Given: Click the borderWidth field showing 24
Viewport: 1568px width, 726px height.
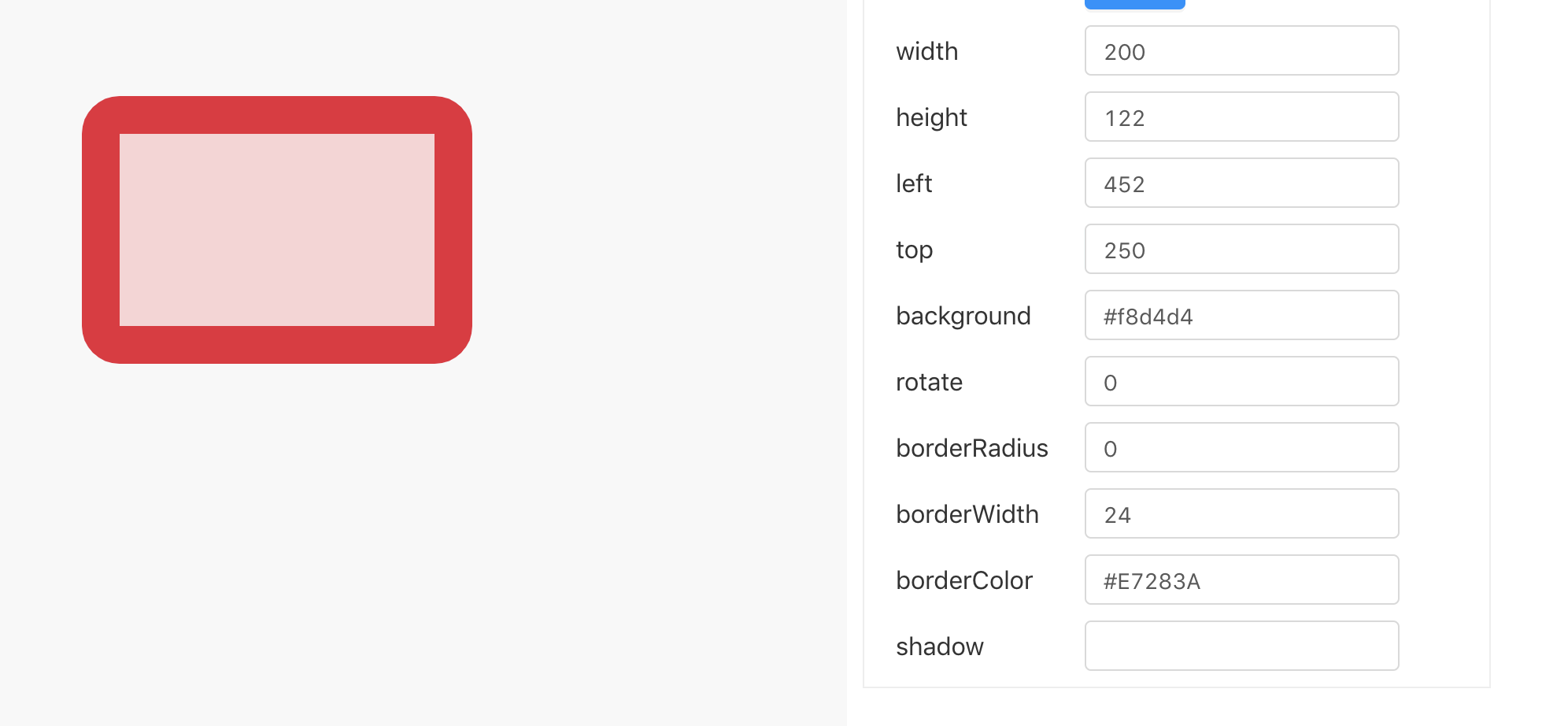Looking at the screenshot, I should coord(1241,514).
